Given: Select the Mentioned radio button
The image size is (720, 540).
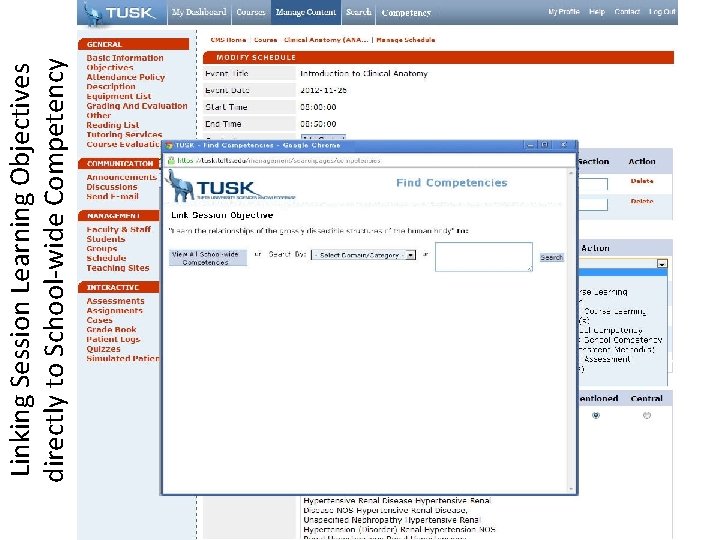Looking at the screenshot, I should 596,416.
